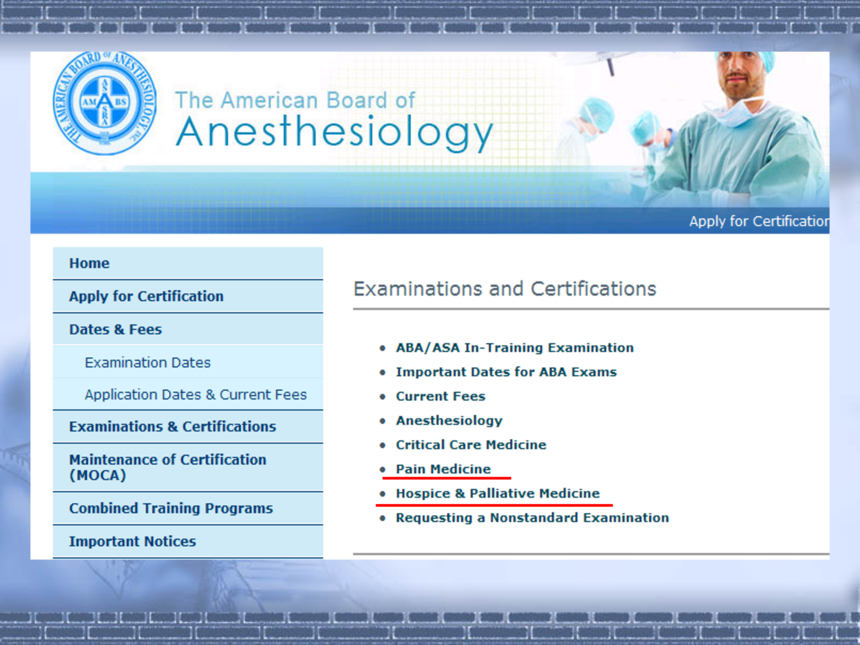This screenshot has height=645, width=860.
Task: Follow the Requesting a Nonstandard Examination link
Action: [532, 518]
